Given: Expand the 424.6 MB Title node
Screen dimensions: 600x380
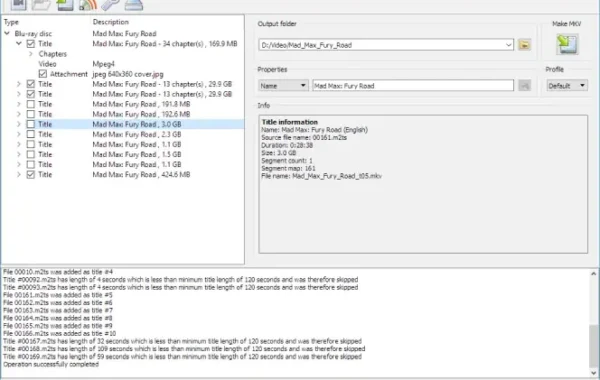Looking at the screenshot, I should [18, 175].
